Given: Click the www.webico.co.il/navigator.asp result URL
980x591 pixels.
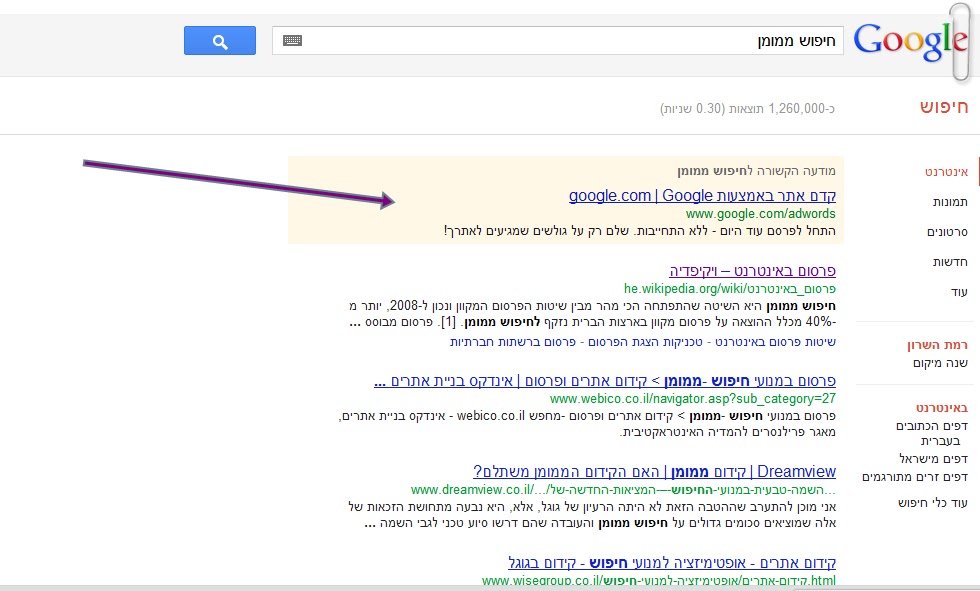Looking at the screenshot, I should coord(692,399).
